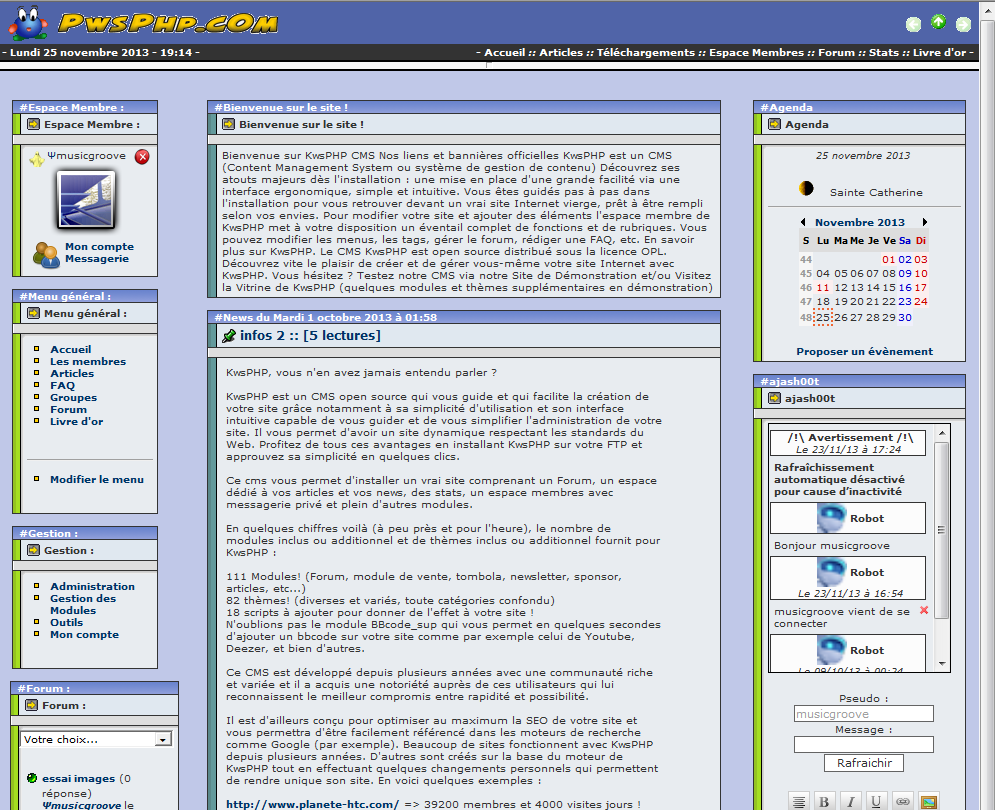Click the '/!\ Avertissement /!\' shoutbox heading

pos(850,437)
